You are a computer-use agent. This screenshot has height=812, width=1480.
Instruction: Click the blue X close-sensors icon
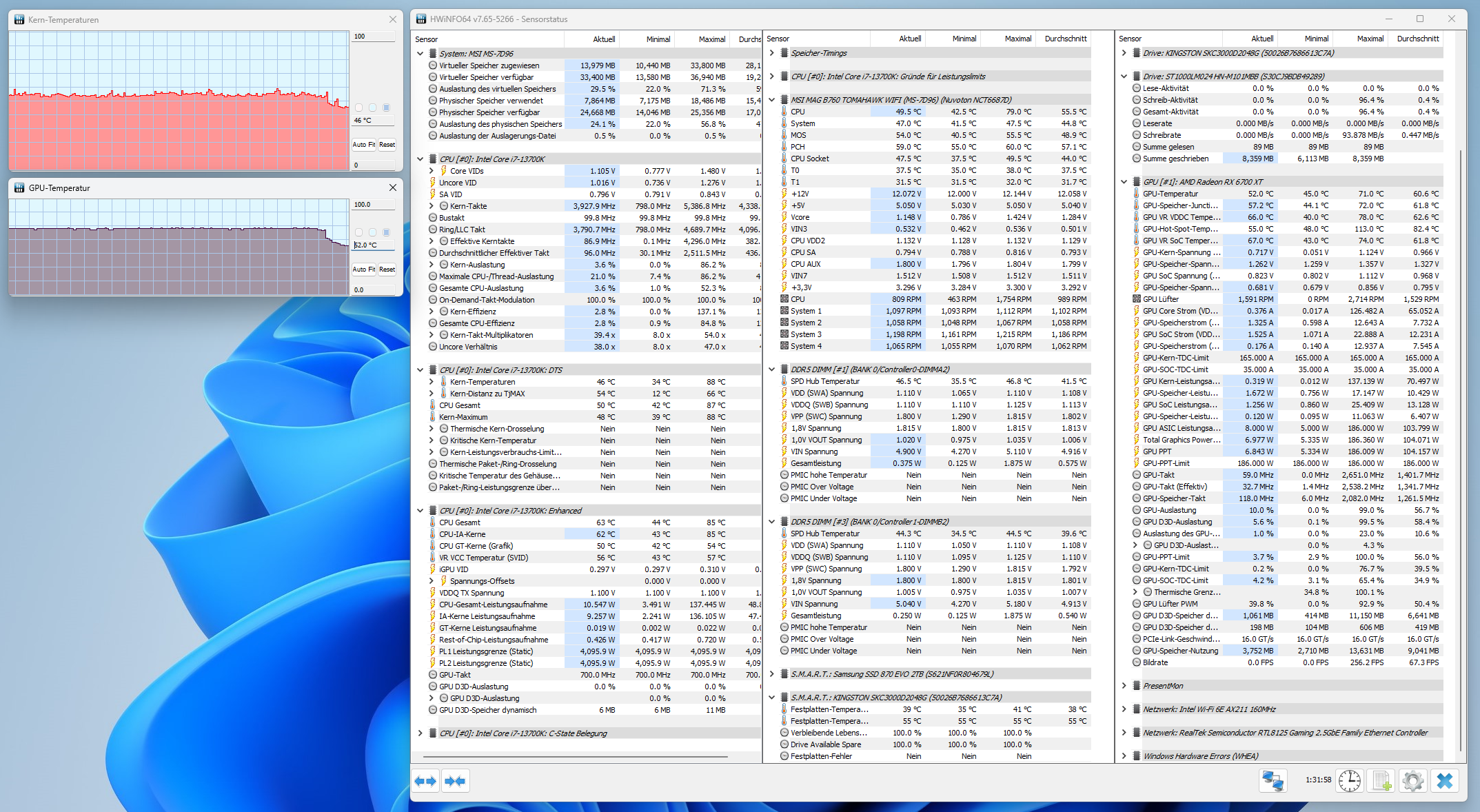1445,781
